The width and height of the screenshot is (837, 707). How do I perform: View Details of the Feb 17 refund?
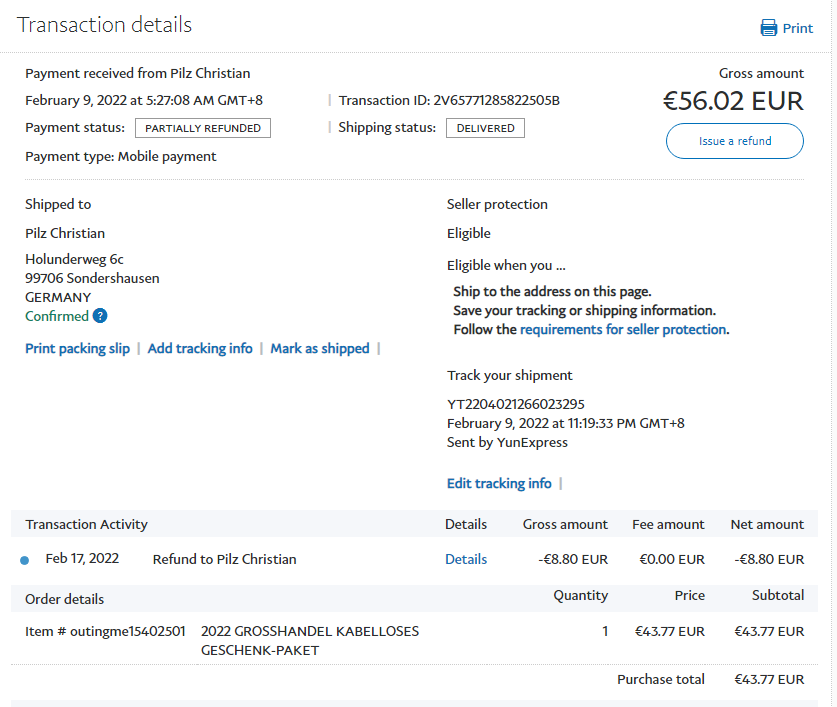466,559
